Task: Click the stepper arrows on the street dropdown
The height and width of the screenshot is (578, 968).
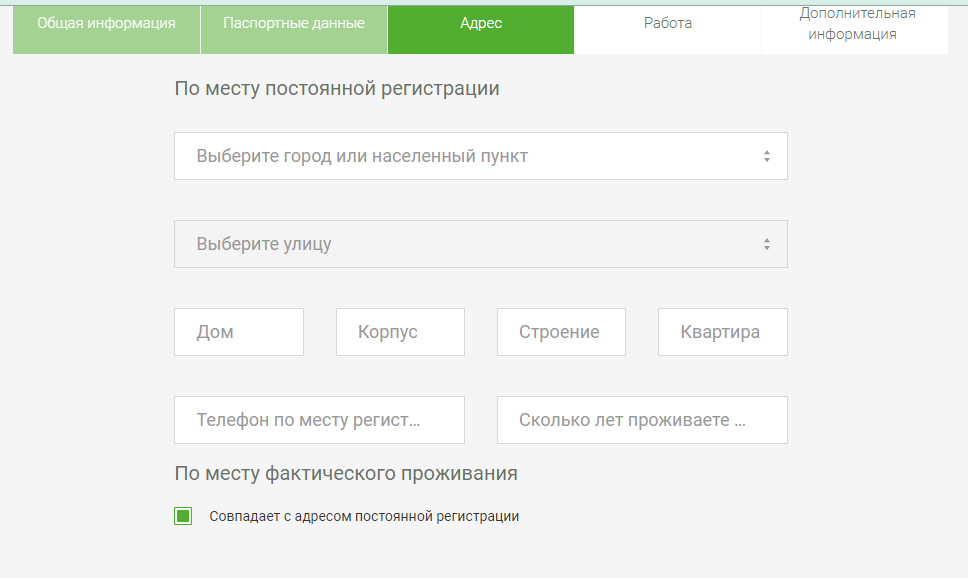Action: pos(766,243)
